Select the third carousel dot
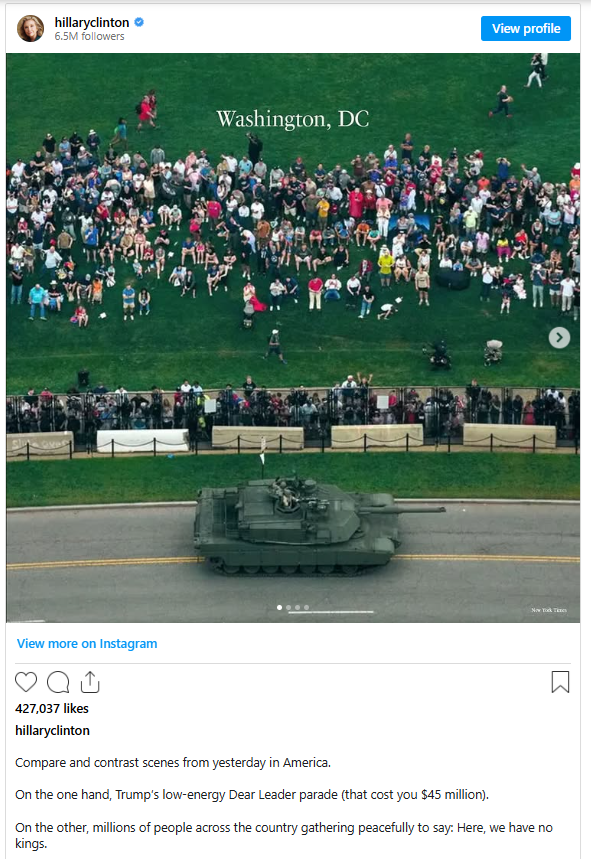The image size is (591, 859). point(297,607)
